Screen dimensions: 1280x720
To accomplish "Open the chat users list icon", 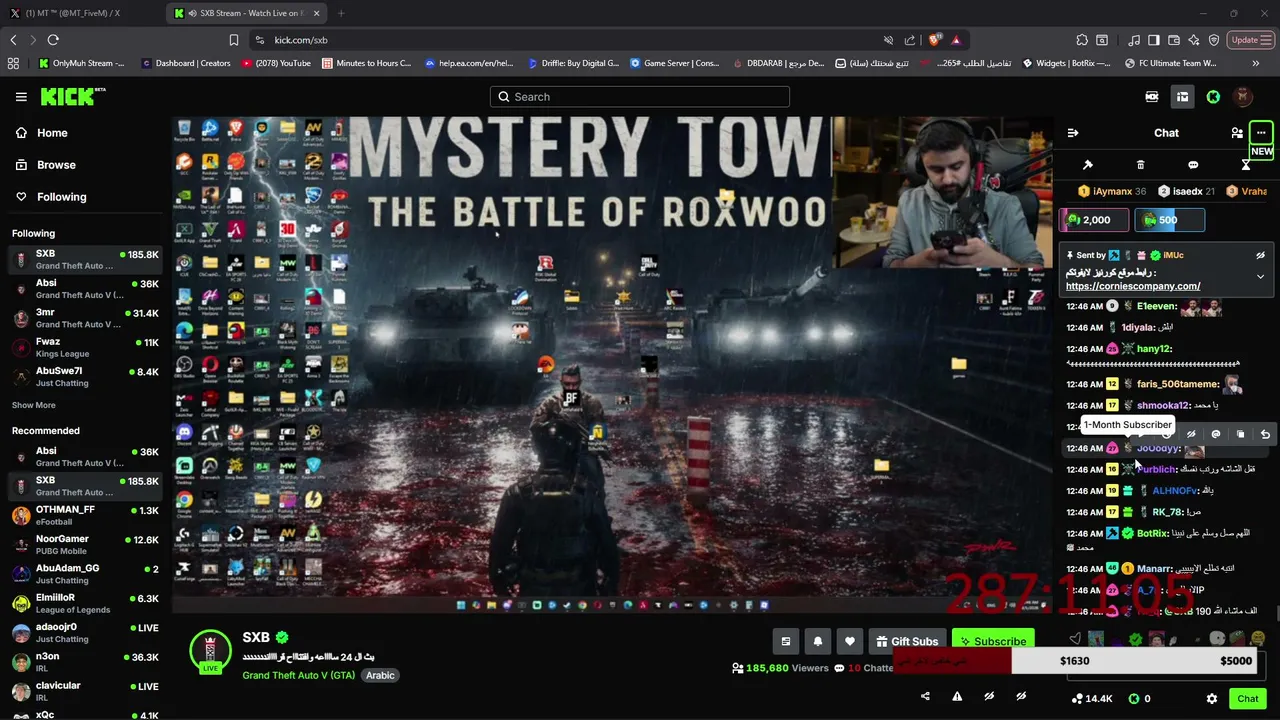I will coord(1237,133).
